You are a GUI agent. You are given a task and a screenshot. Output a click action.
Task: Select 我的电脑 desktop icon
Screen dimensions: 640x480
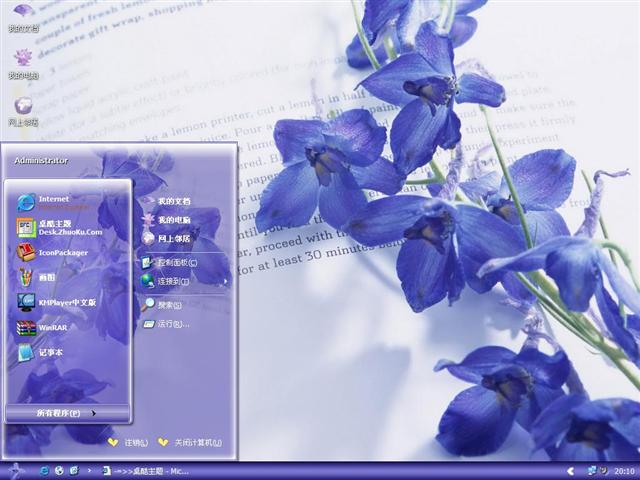tap(23, 64)
